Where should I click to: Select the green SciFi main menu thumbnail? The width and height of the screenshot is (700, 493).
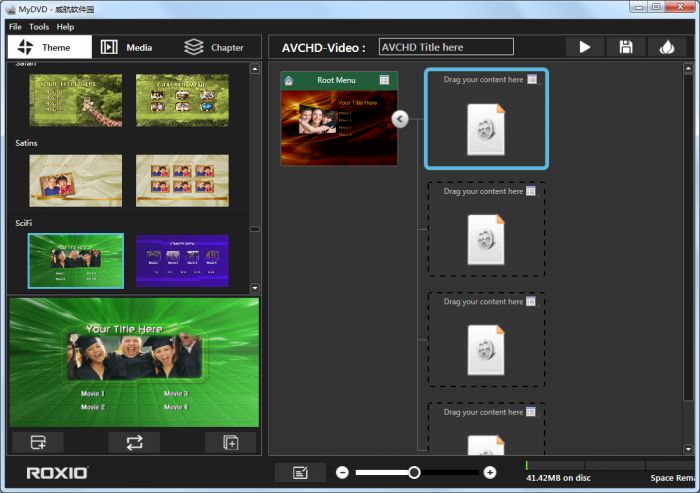click(x=75, y=261)
